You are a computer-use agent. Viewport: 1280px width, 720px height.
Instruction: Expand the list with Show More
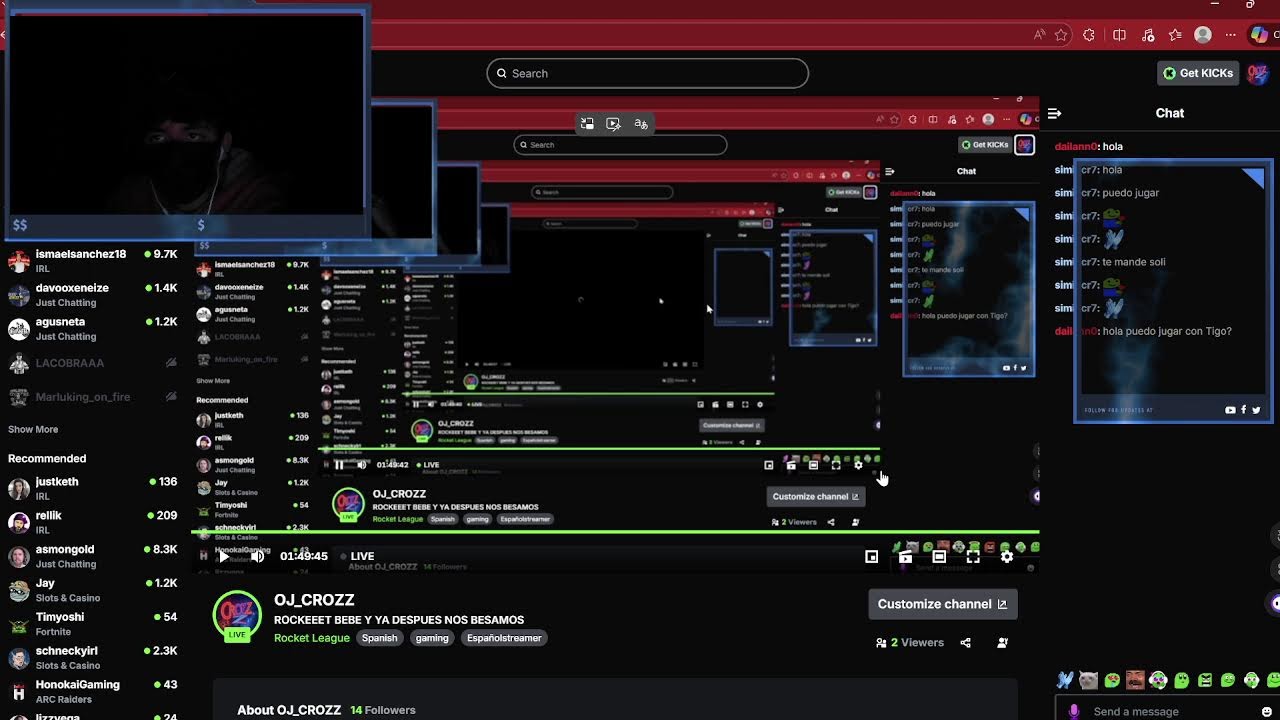click(x=33, y=429)
